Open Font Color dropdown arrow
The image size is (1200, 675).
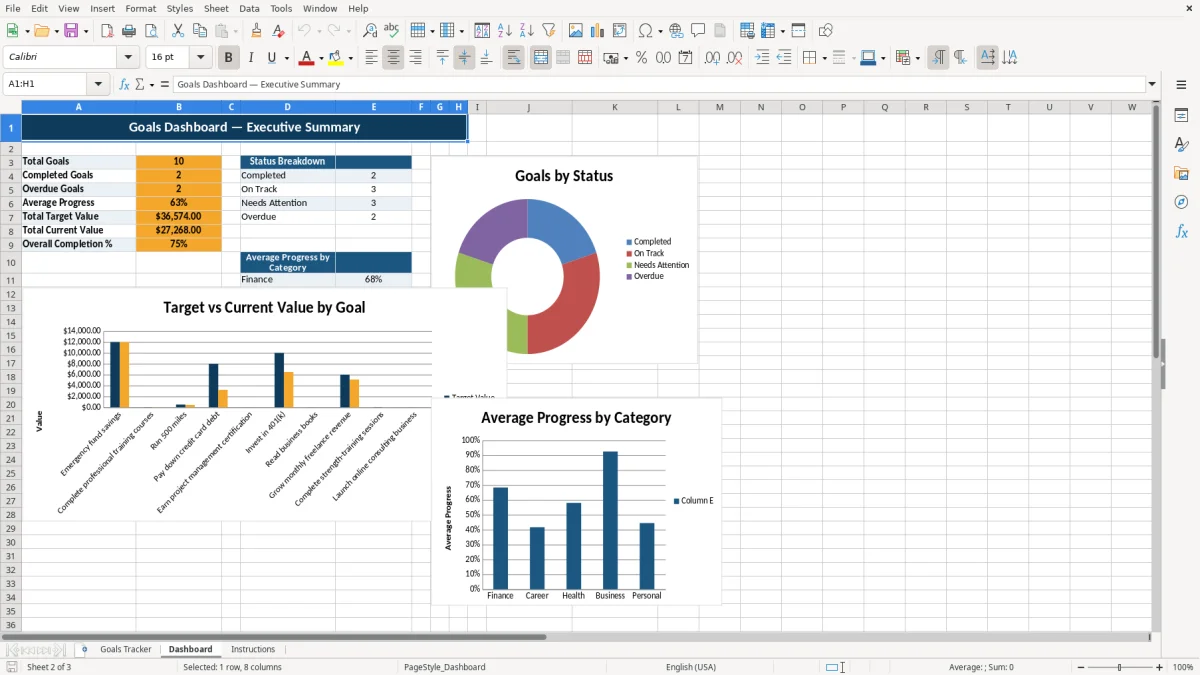[320, 58]
